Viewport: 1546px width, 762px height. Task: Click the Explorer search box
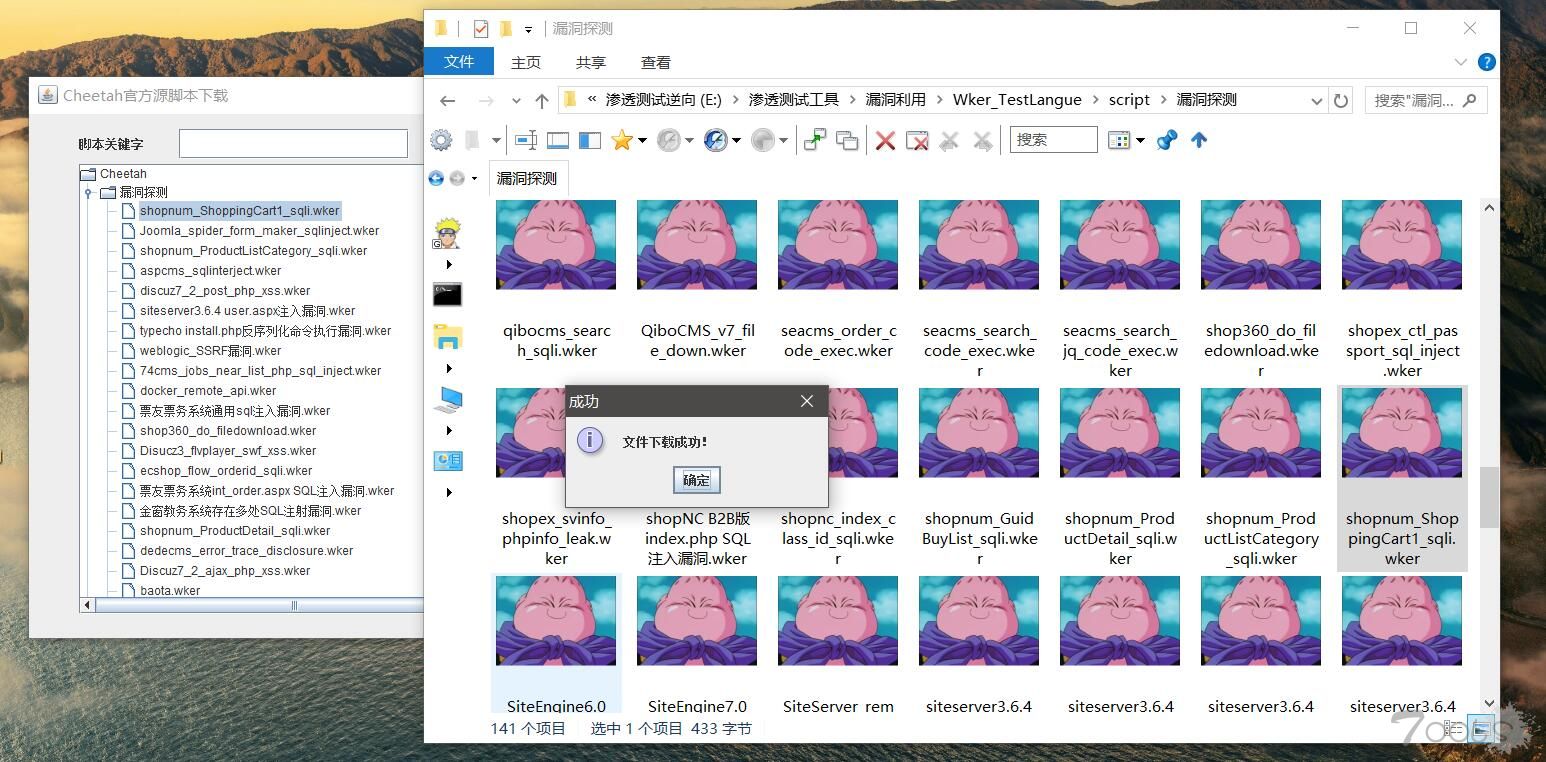coord(1426,100)
